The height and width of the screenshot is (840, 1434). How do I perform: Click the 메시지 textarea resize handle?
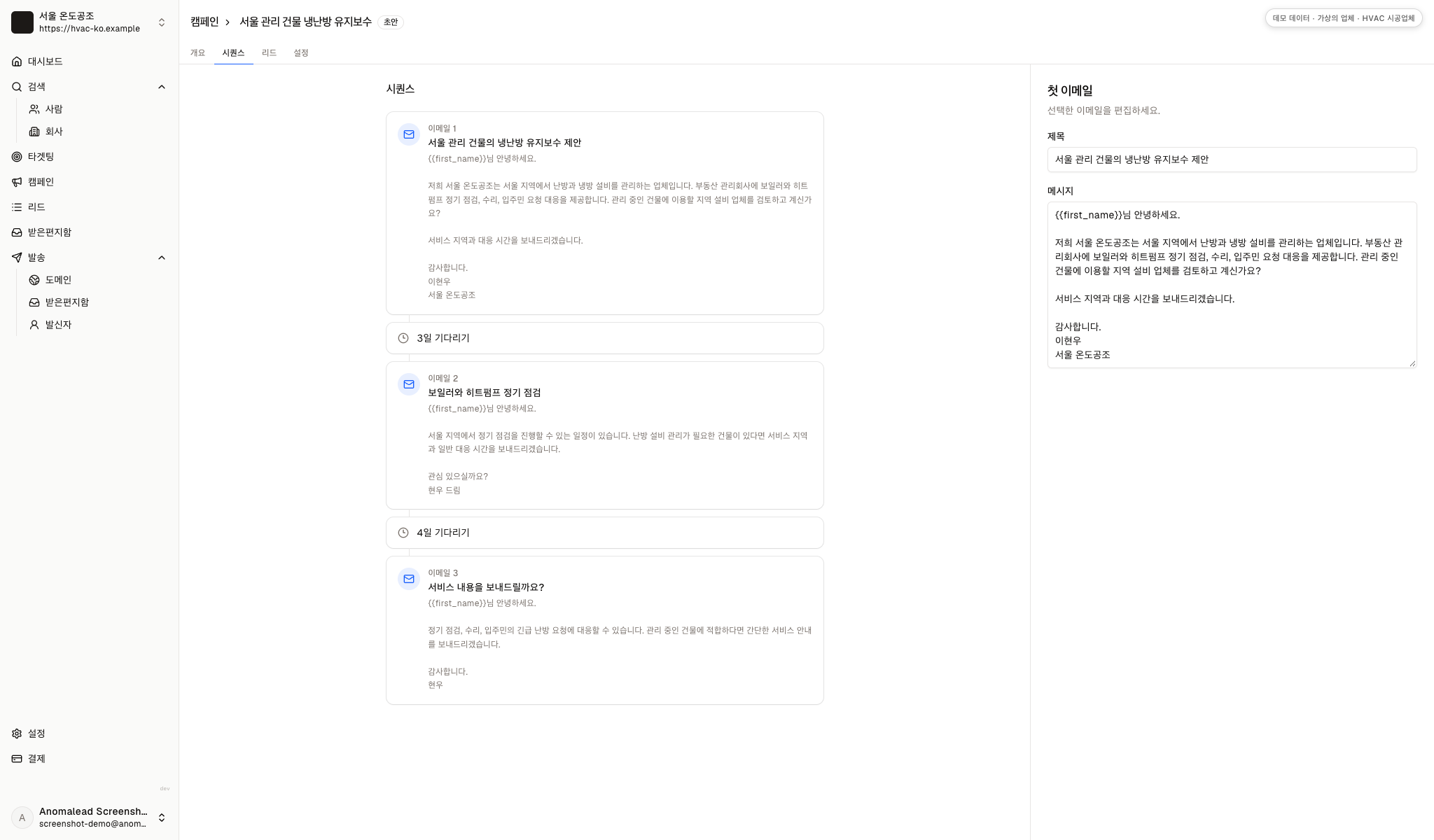tap(1412, 363)
